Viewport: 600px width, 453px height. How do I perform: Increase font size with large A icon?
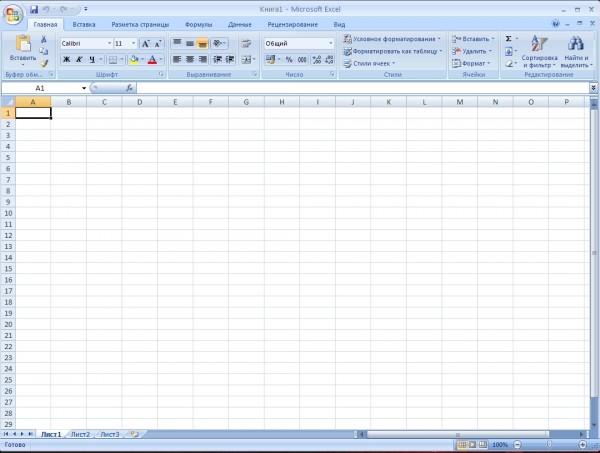145,44
